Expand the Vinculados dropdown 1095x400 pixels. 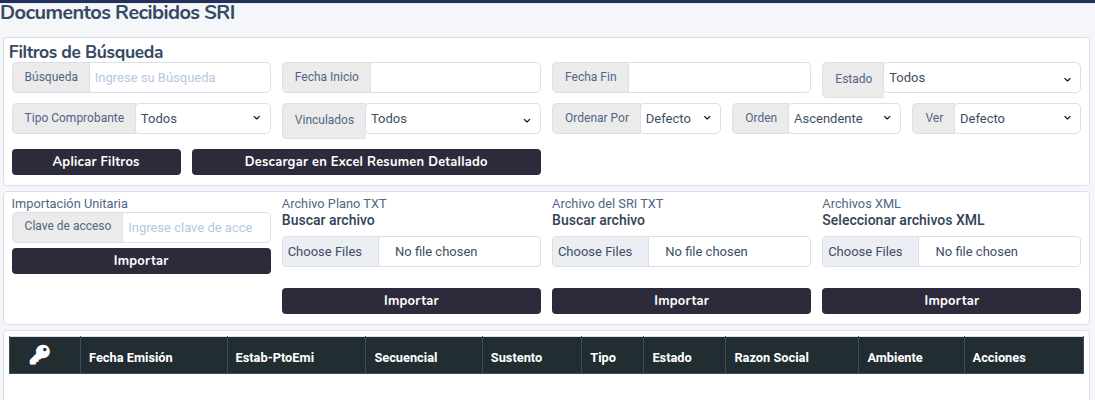[x=453, y=119]
